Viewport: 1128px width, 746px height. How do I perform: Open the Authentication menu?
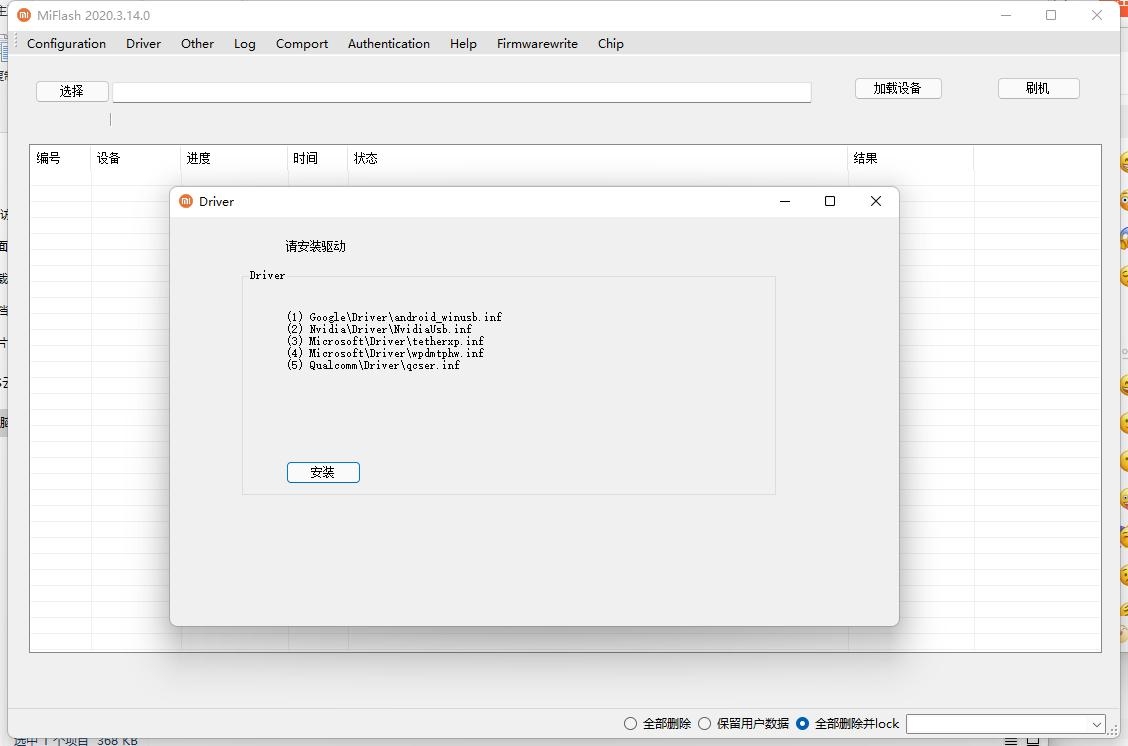pos(388,44)
